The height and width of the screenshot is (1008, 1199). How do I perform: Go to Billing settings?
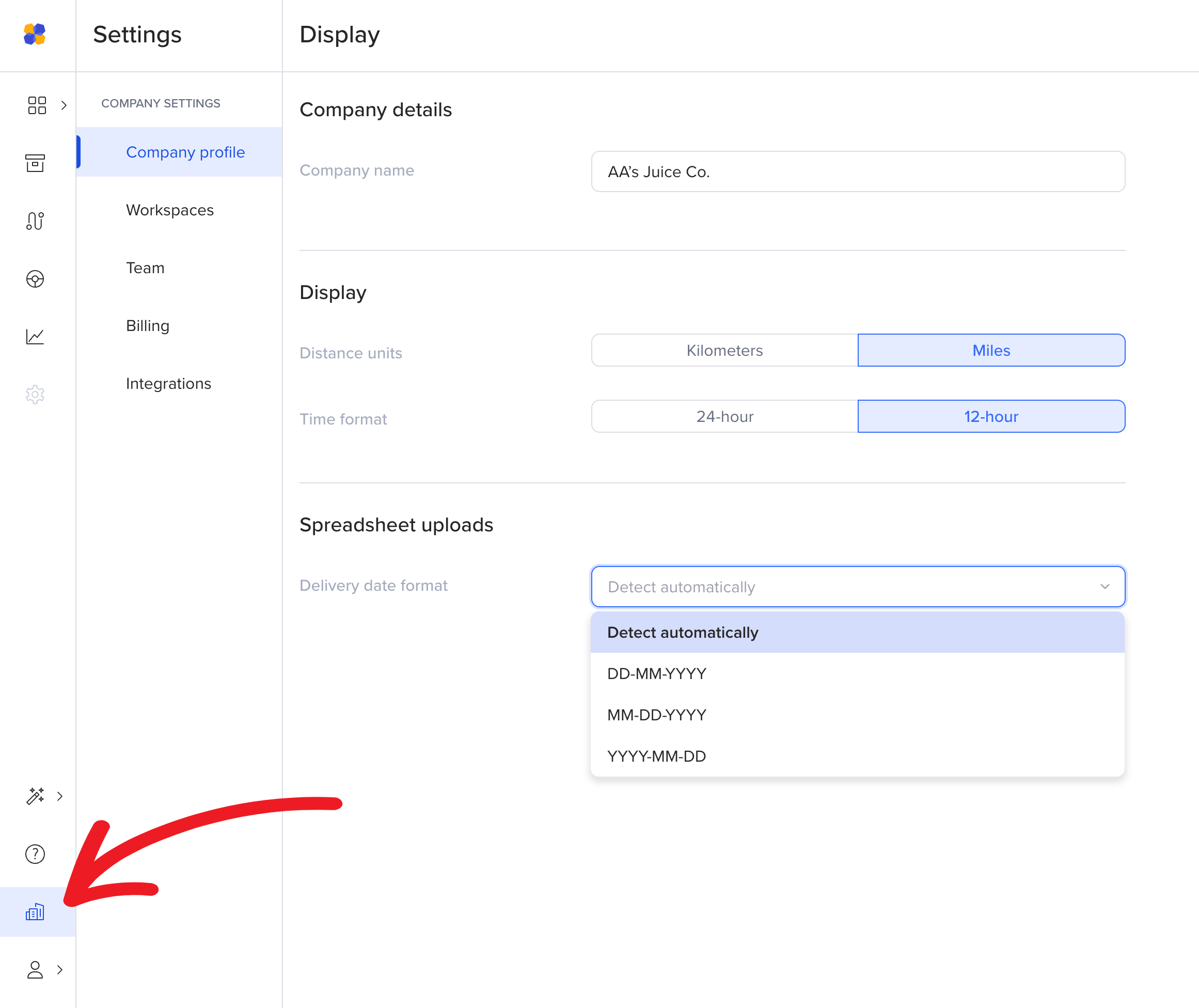(148, 326)
